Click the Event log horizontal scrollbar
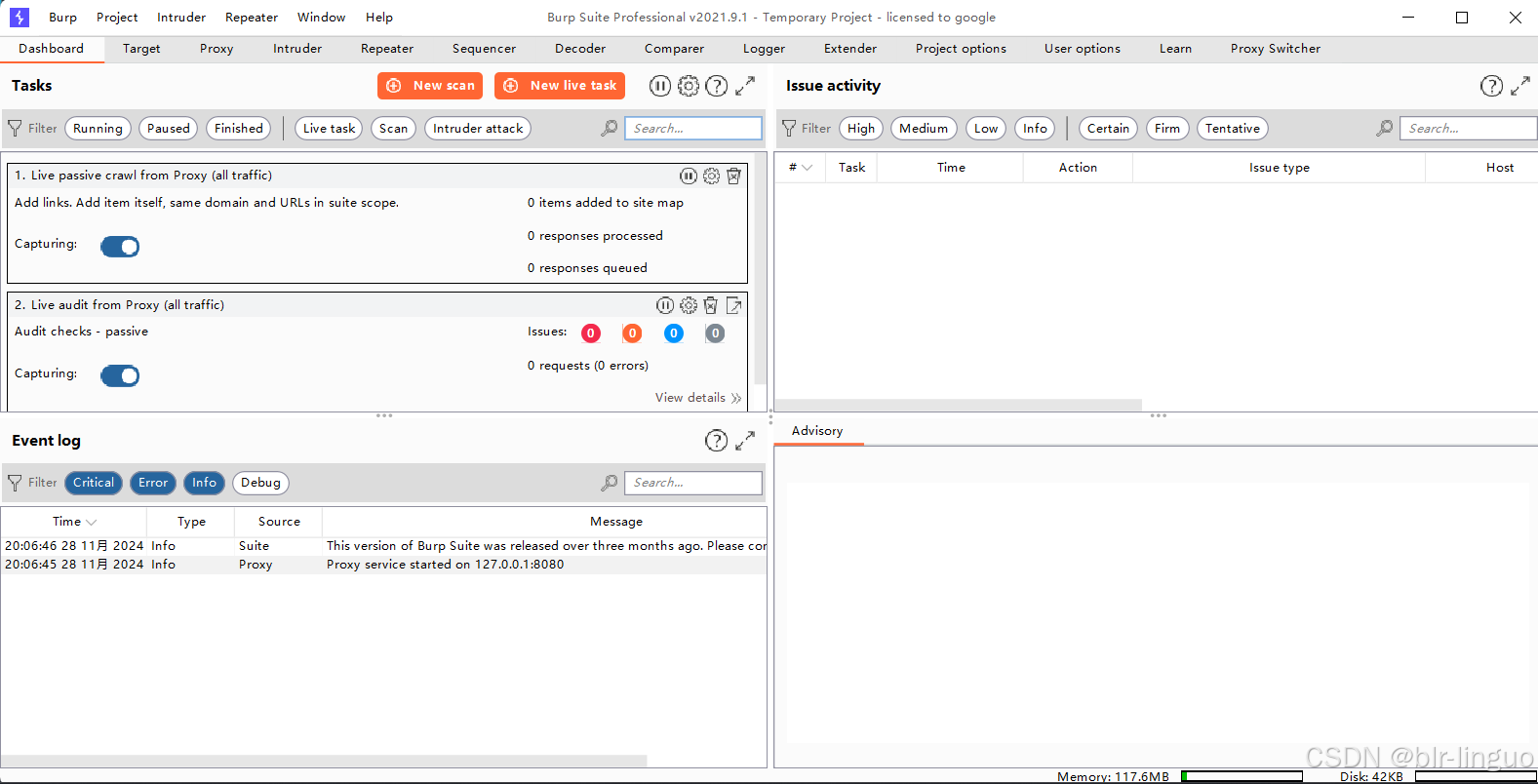1538x784 pixels. pos(324,761)
